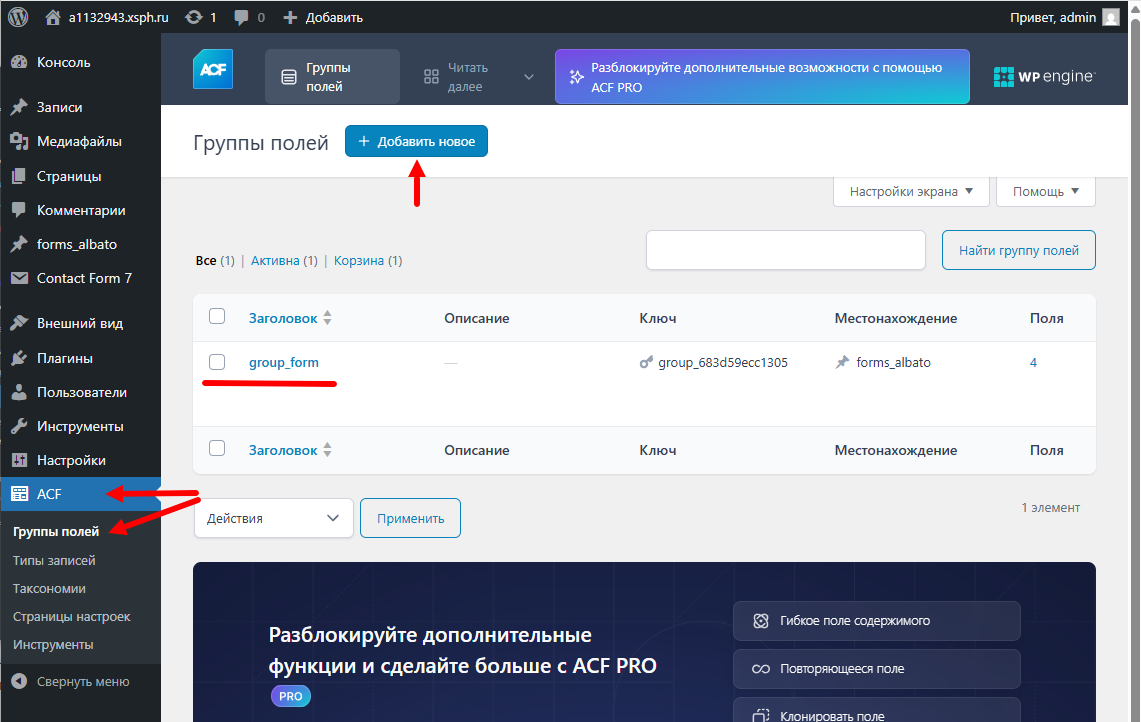
Task: Open the Действия bulk actions dropdown
Action: click(273, 518)
